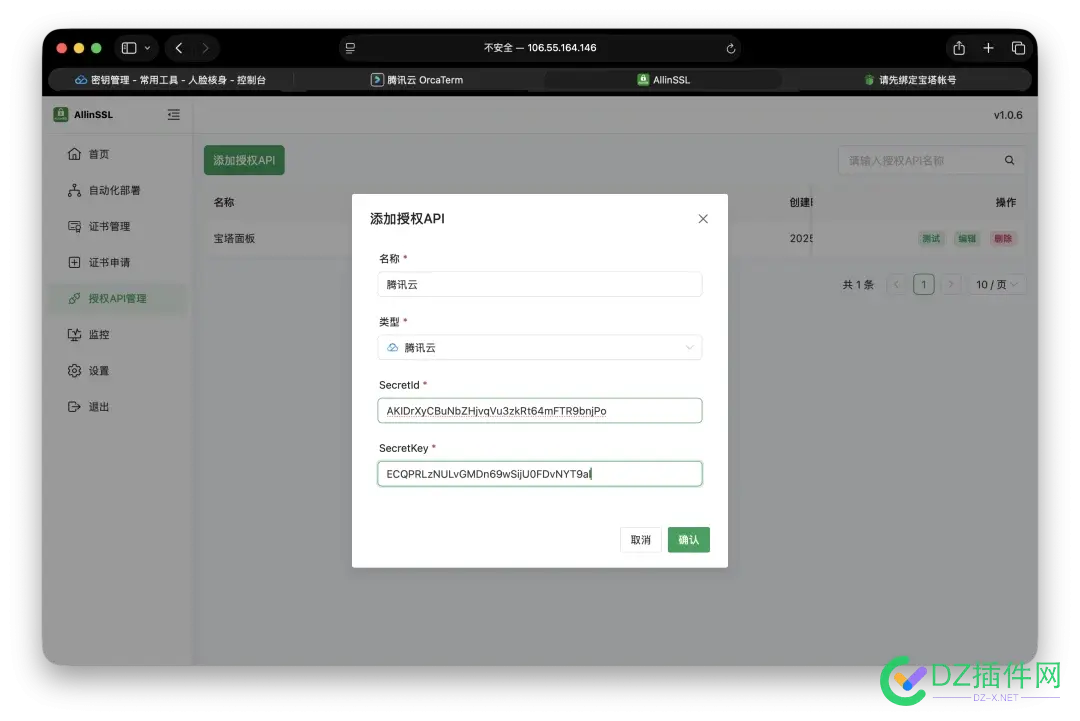The height and width of the screenshot is (721, 1080).
Task: Click the 名称 input field containing 腾讯云
Action: click(x=540, y=284)
